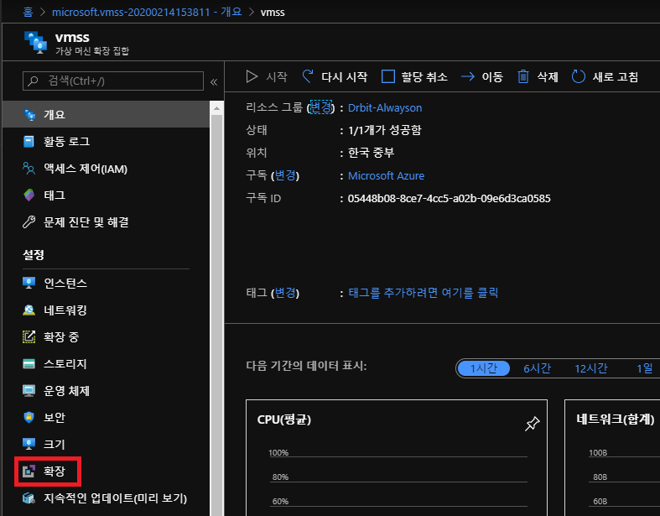Click the 시작 play triangle icon

pos(251,77)
